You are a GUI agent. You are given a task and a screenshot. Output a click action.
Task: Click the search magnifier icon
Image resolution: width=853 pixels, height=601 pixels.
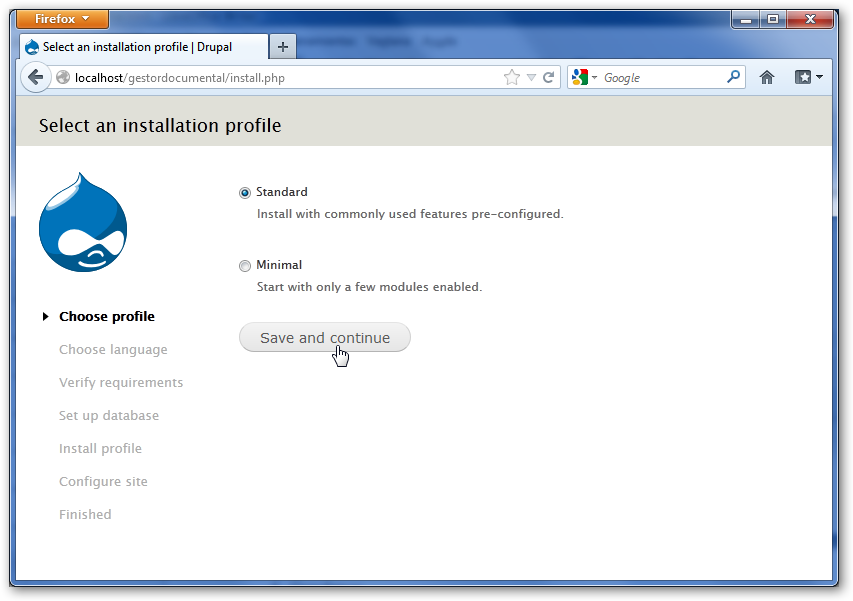click(733, 77)
